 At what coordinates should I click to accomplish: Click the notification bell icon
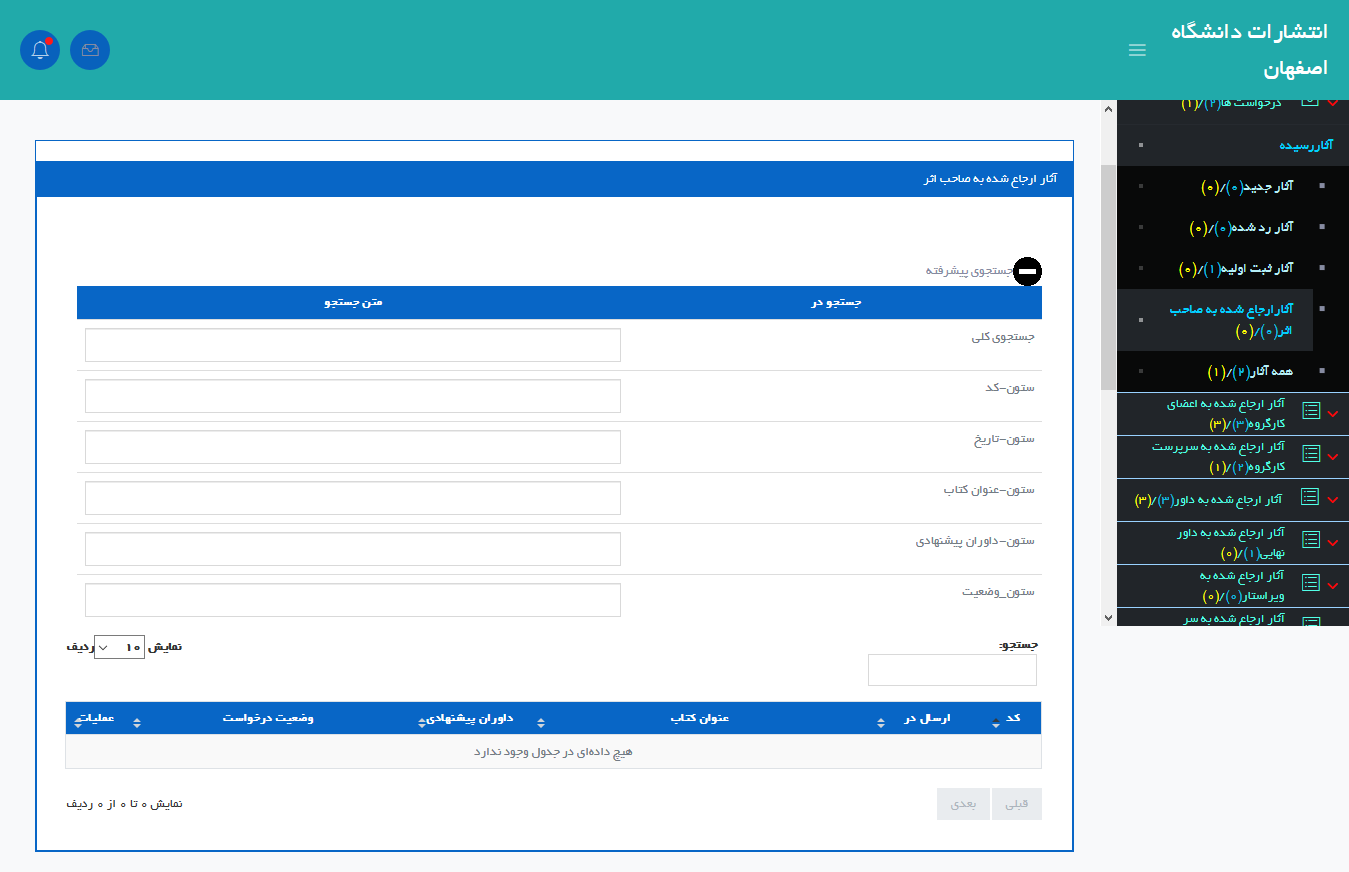40,50
